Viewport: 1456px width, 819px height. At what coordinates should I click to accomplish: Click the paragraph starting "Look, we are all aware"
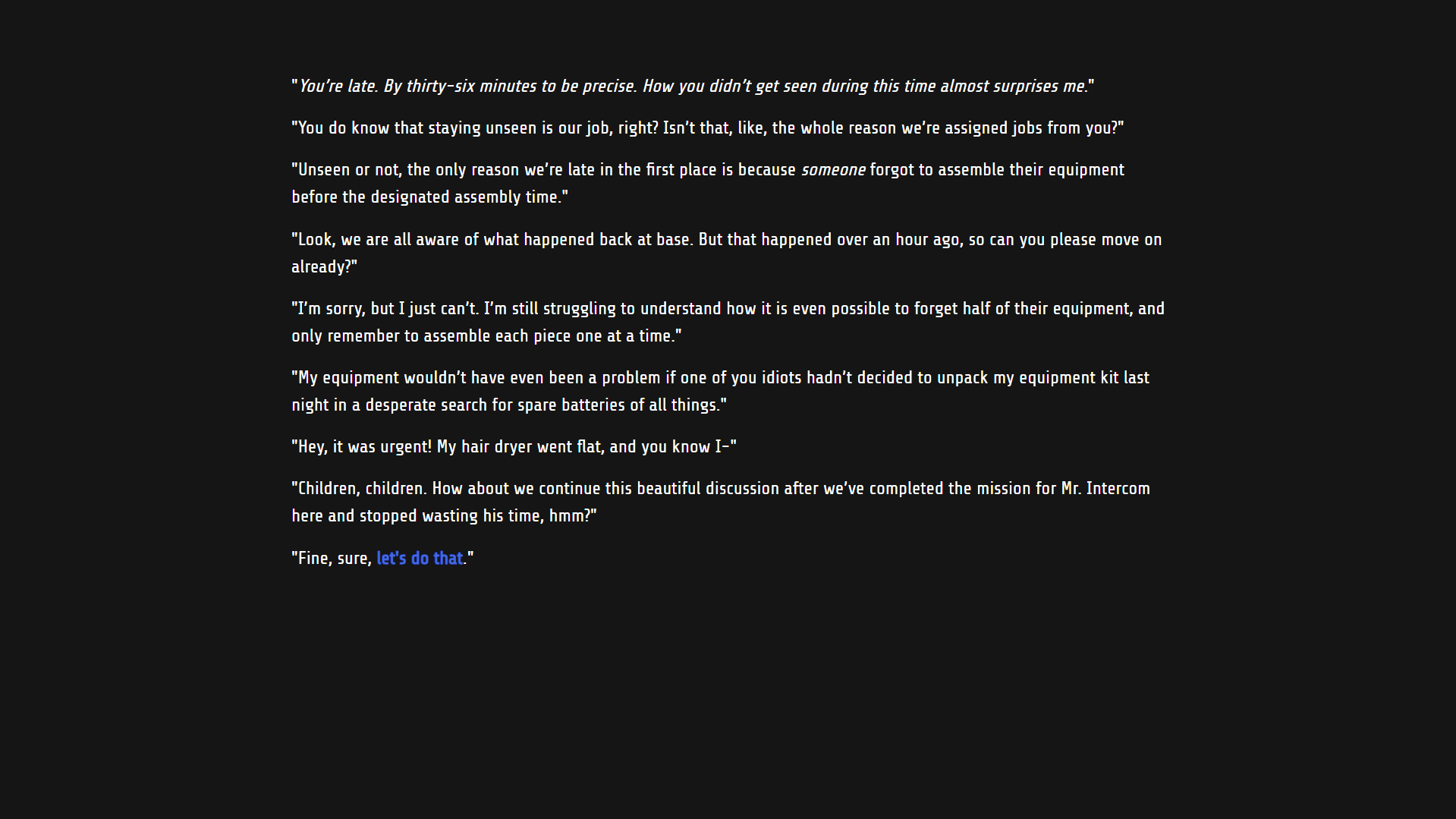pyautogui.click(x=727, y=253)
